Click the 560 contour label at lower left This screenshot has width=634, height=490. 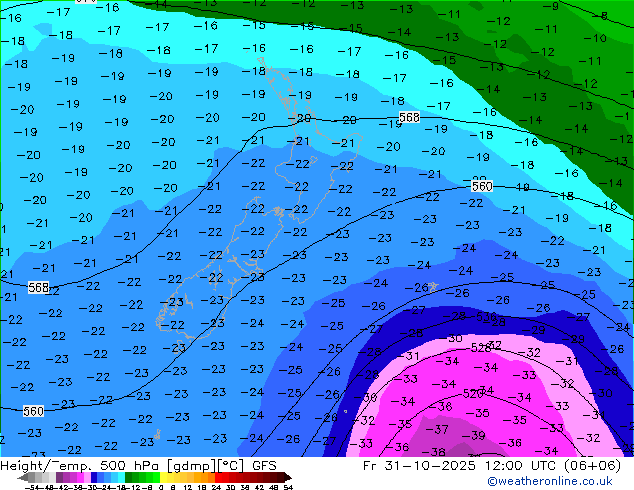coord(33,412)
